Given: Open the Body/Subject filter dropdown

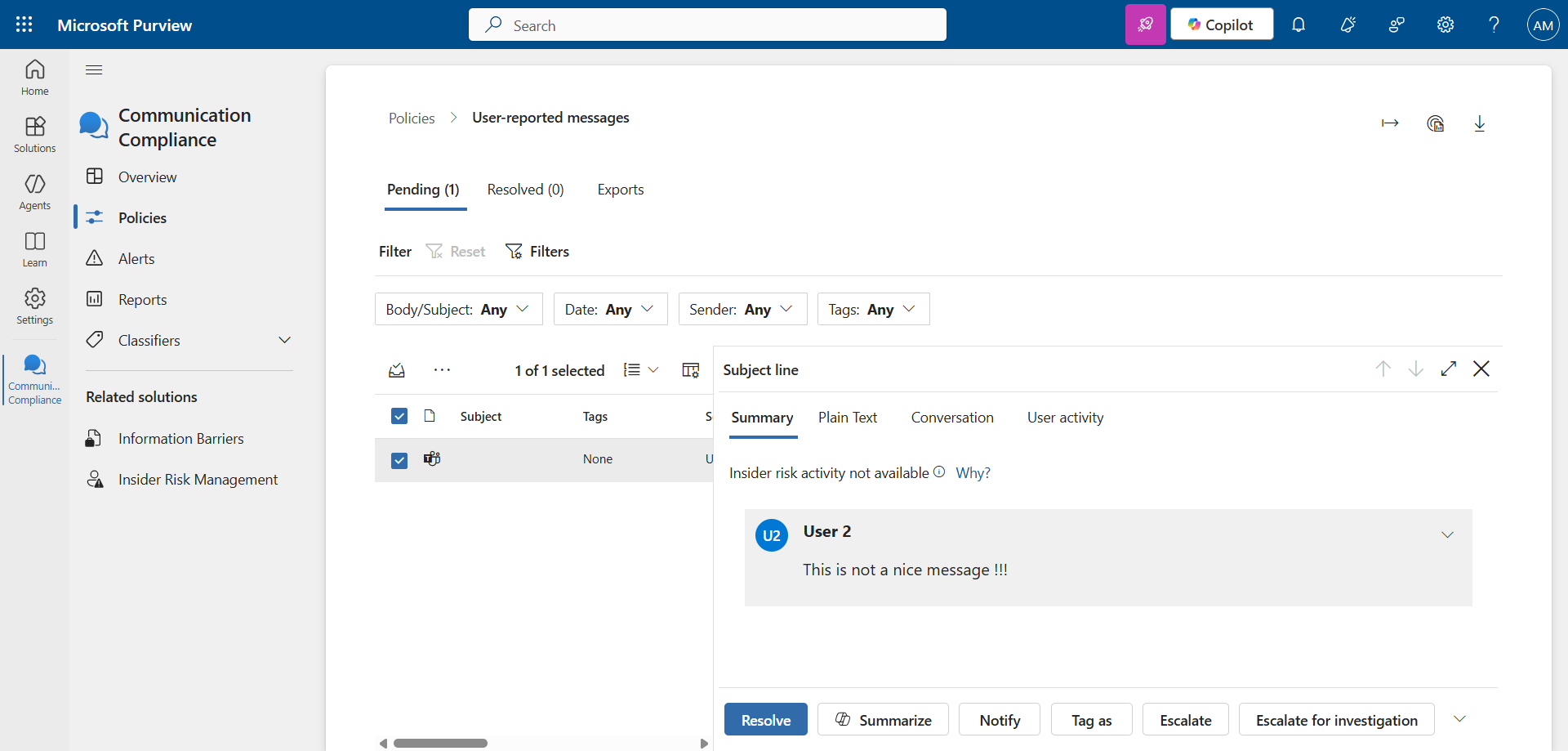Looking at the screenshot, I should (x=458, y=309).
